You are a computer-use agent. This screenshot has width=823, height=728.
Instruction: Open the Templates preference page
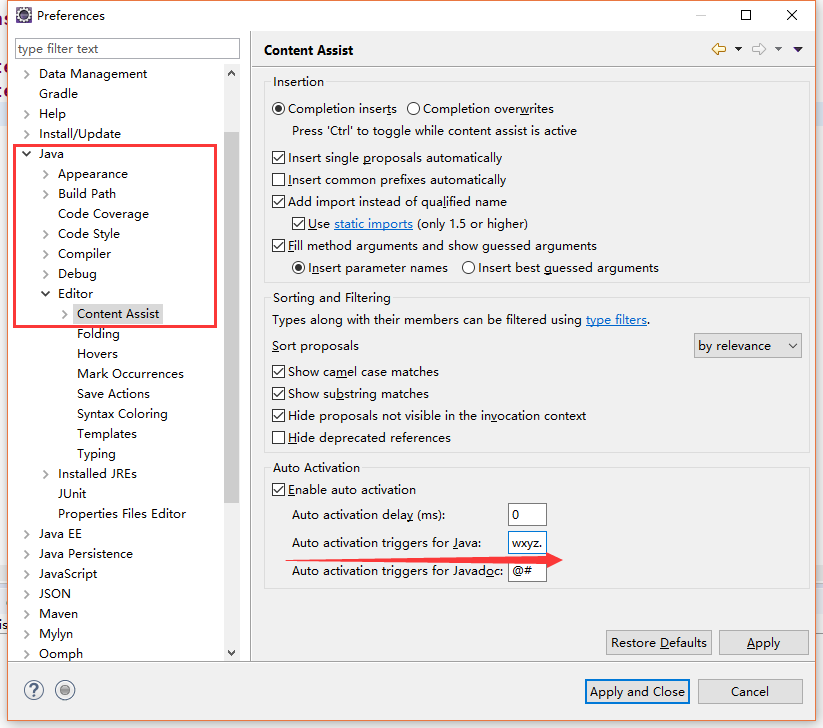click(107, 434)
